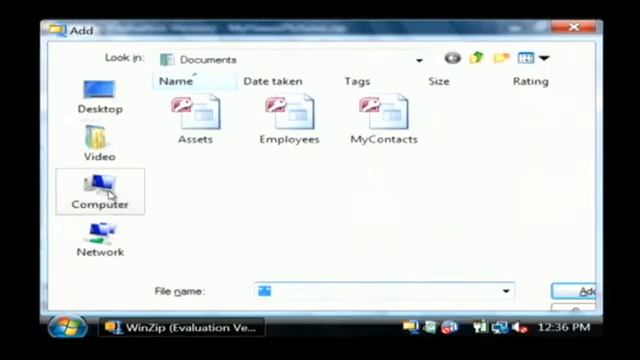This screenshot has height=360, width=640.
Task: Expand the File name dropdown arrow
Action: click(506, 291)
